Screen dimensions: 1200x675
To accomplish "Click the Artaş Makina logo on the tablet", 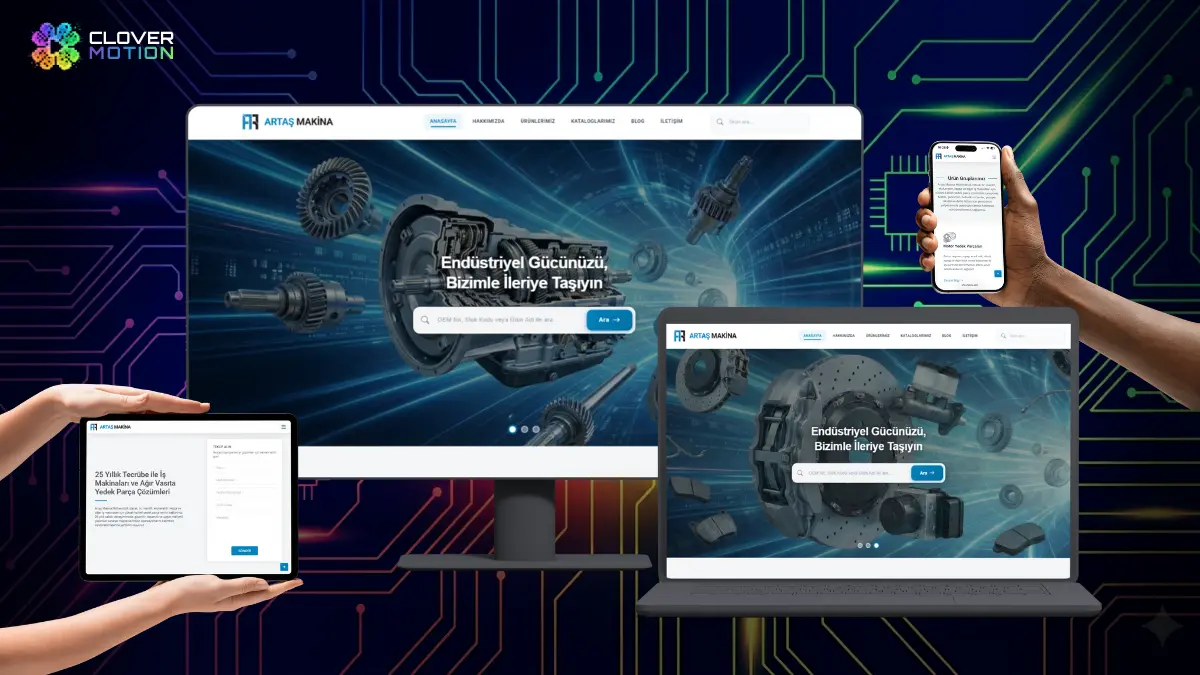I will (110, 427).
